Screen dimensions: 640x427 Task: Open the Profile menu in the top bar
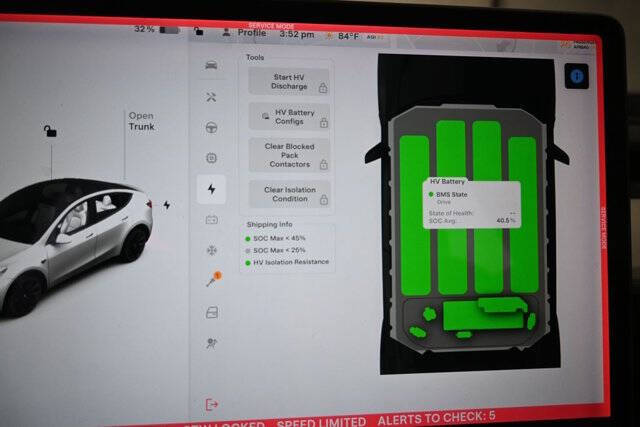[244, 33]
